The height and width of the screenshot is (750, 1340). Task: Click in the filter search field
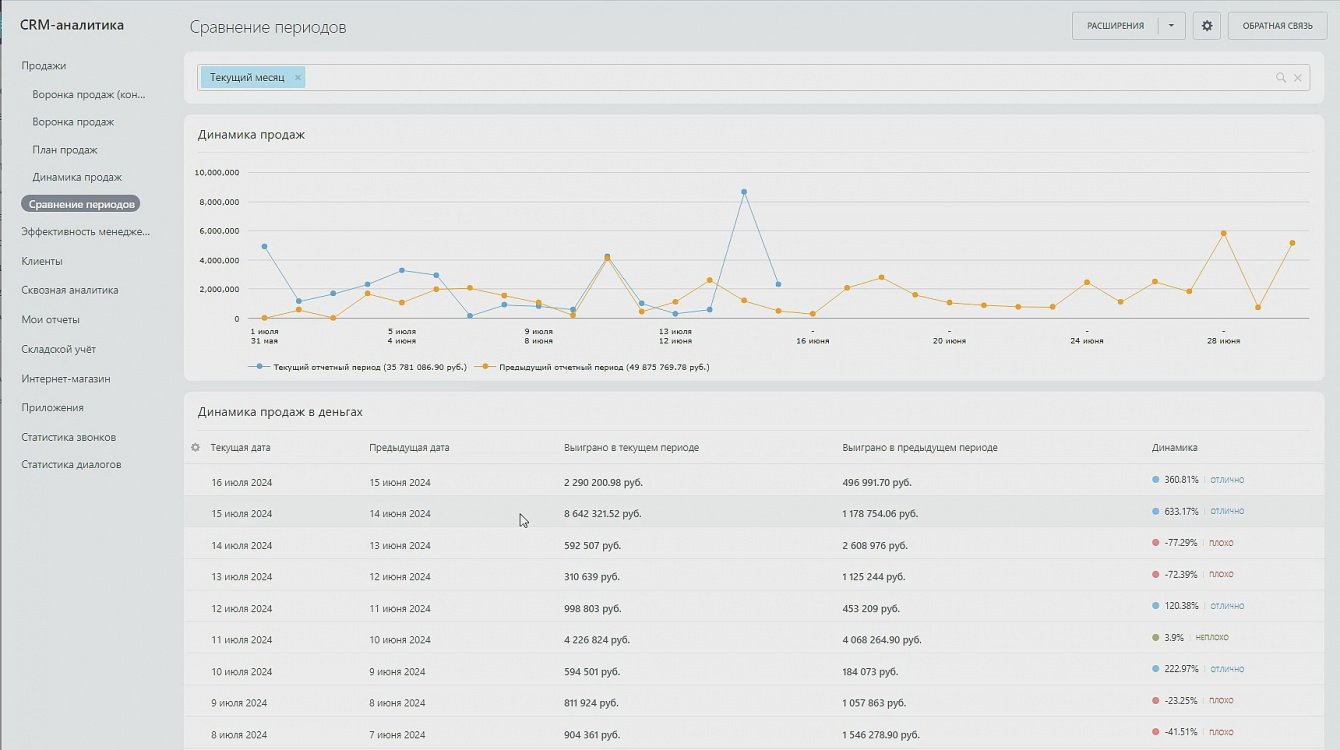780,78
